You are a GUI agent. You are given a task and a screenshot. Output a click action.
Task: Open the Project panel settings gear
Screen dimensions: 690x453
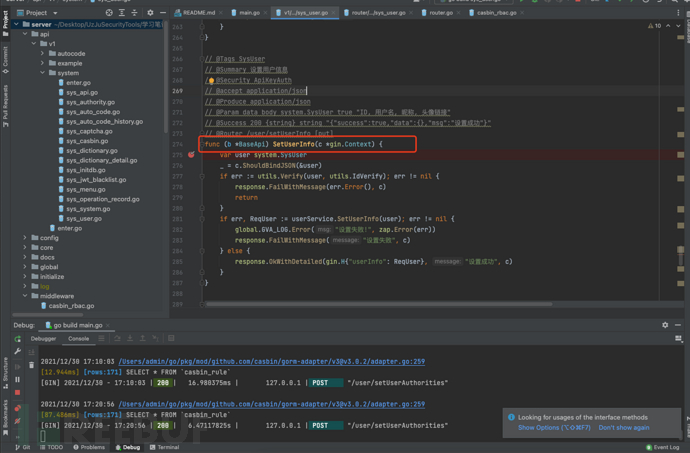point(150,13)
